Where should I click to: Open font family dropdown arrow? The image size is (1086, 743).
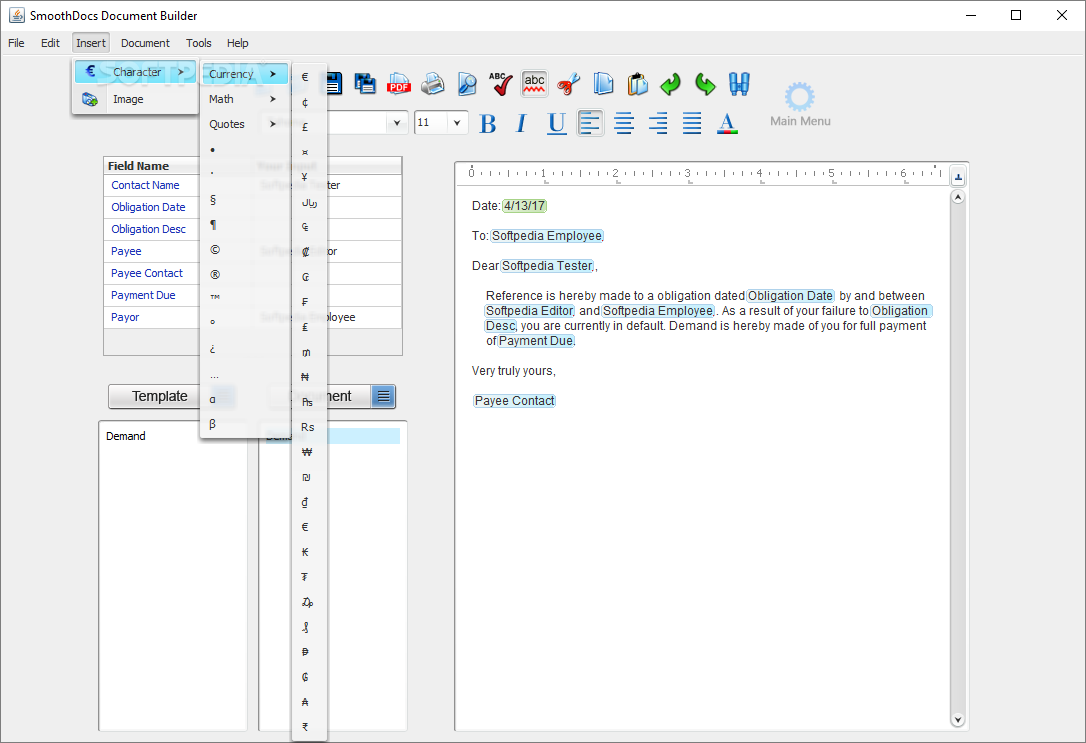(397, 123)
